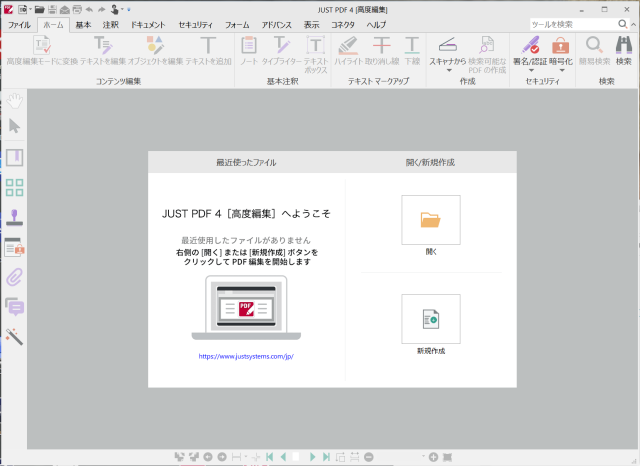Screen dimensions: 640x466
Task: Expand the 署名/認証 dropdown arrow
Action: click(531, 71)
